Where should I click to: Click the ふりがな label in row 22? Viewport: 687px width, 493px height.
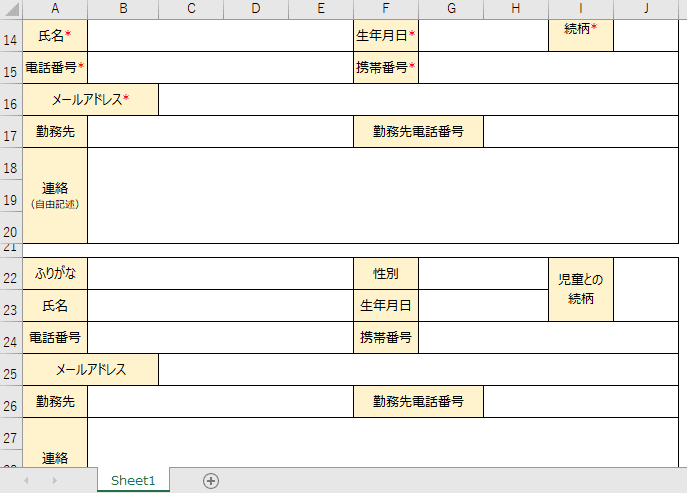tap(55, 273)
